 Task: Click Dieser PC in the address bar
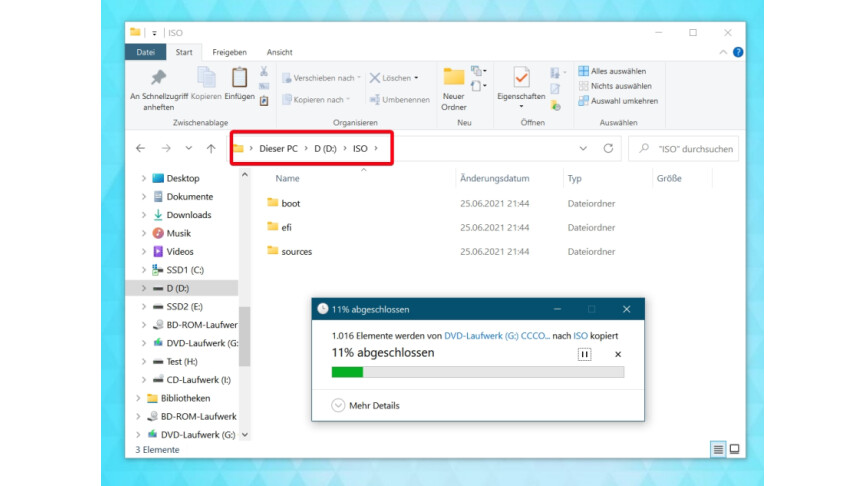tap(278, 149)
